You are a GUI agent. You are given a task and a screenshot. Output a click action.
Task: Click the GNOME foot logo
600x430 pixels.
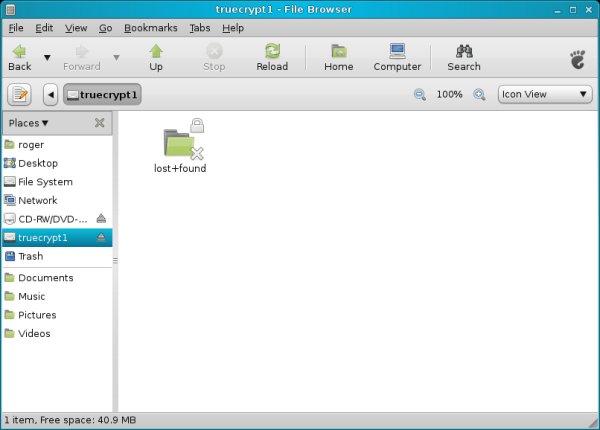click(x=577, y=59)
